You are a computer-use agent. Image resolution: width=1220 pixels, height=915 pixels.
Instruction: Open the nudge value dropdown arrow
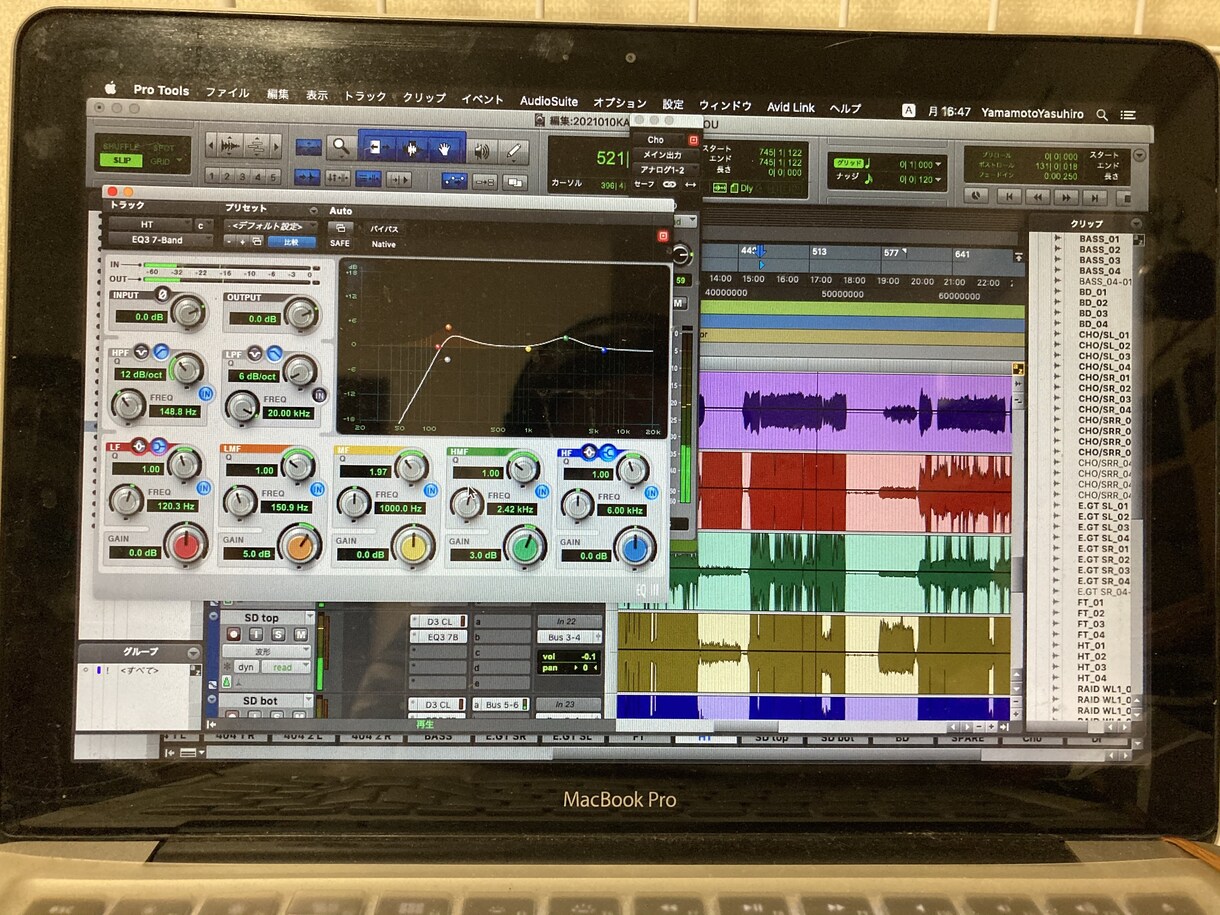tap(939, 180)
